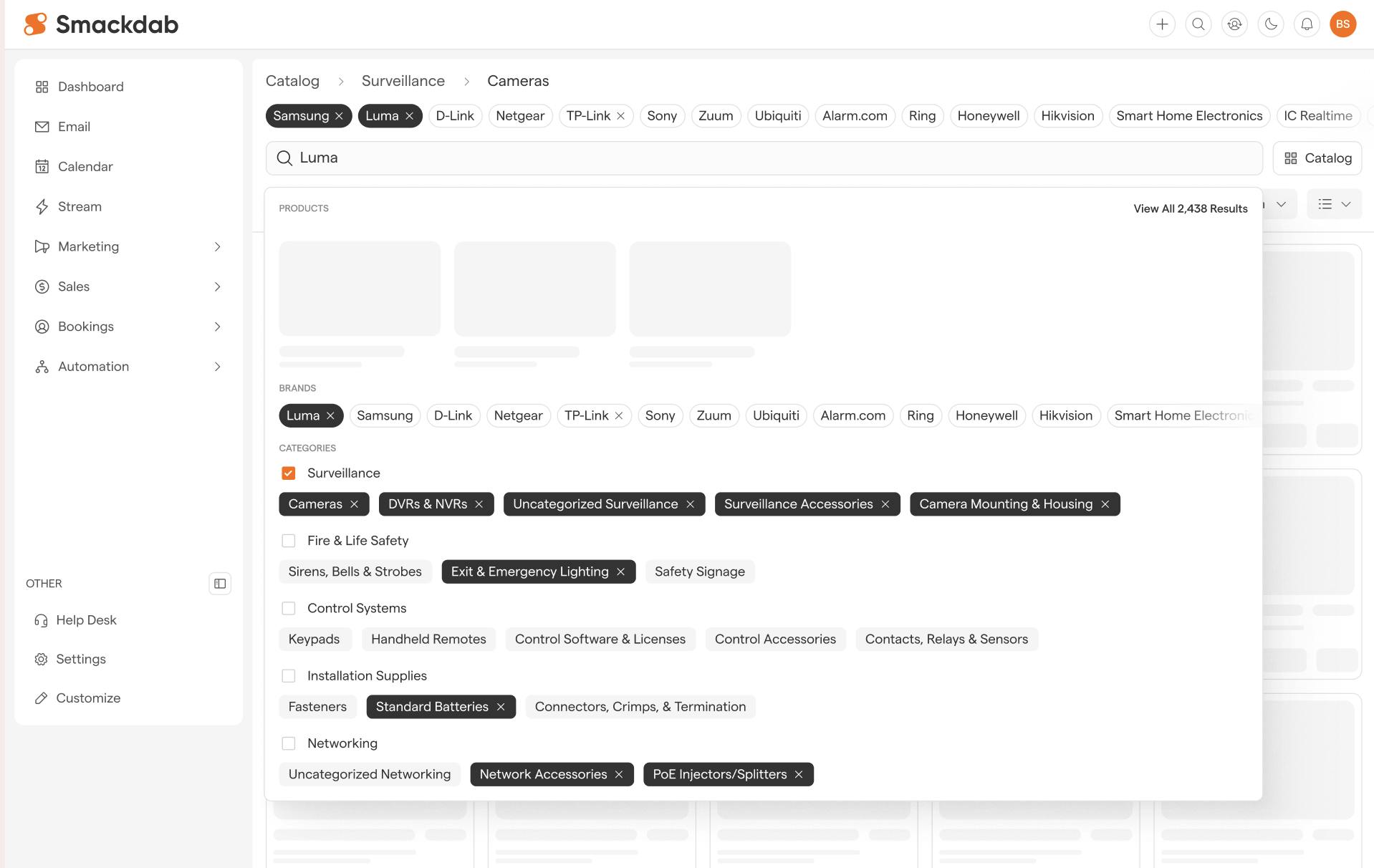1374x868 pixels.
Task: Check the Control Systems checkbox
Action: tap(289, 609)
